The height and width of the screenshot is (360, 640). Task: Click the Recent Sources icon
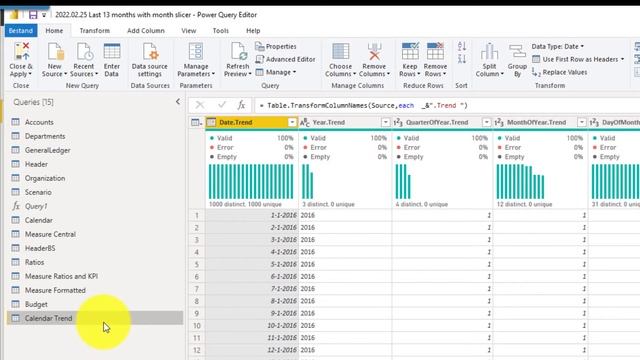pos(84,52)
